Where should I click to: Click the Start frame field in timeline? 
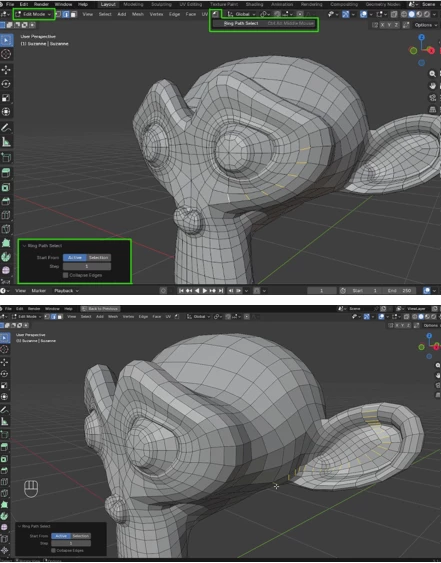(x=363, y=290)
